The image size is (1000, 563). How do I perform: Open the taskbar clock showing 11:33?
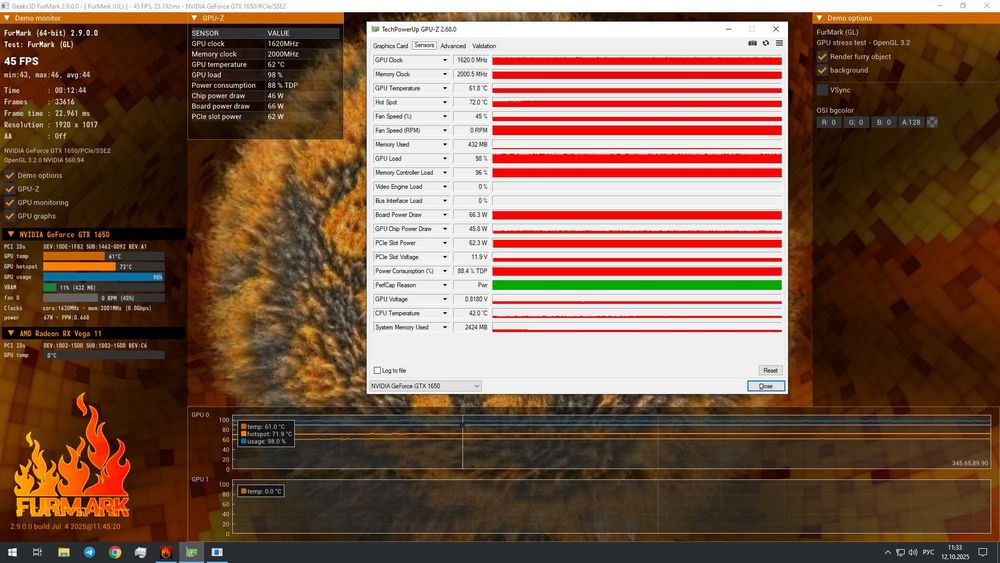click(x=955, y=552)
